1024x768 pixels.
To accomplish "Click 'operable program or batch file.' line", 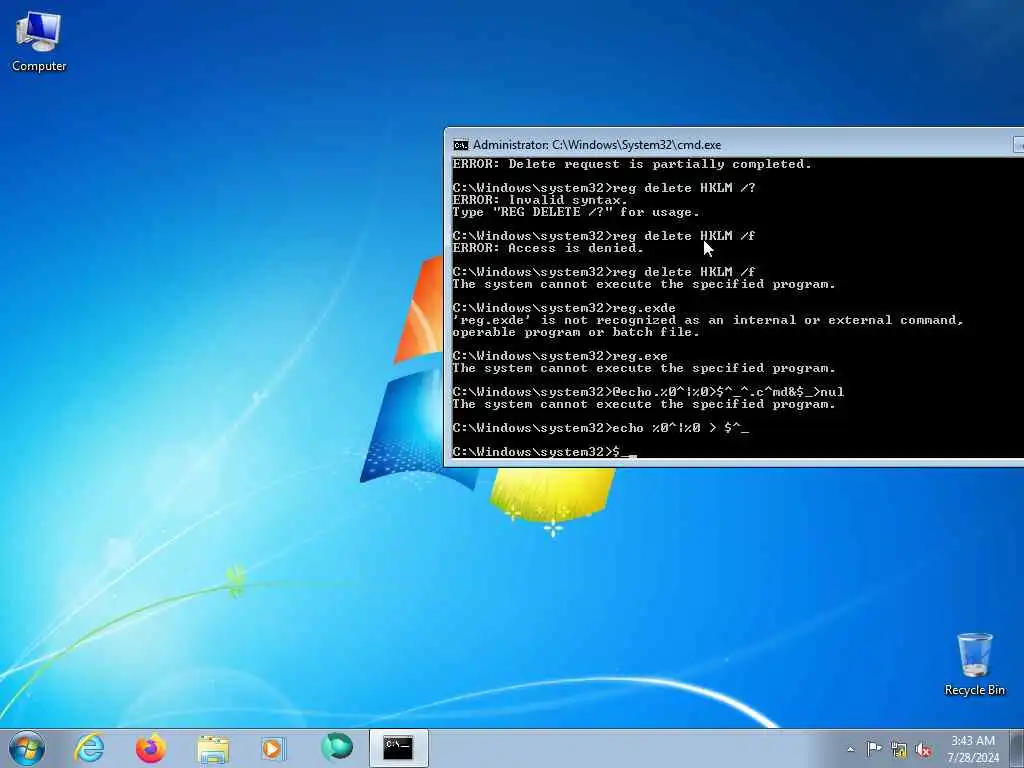I will (x=575, y=332).
